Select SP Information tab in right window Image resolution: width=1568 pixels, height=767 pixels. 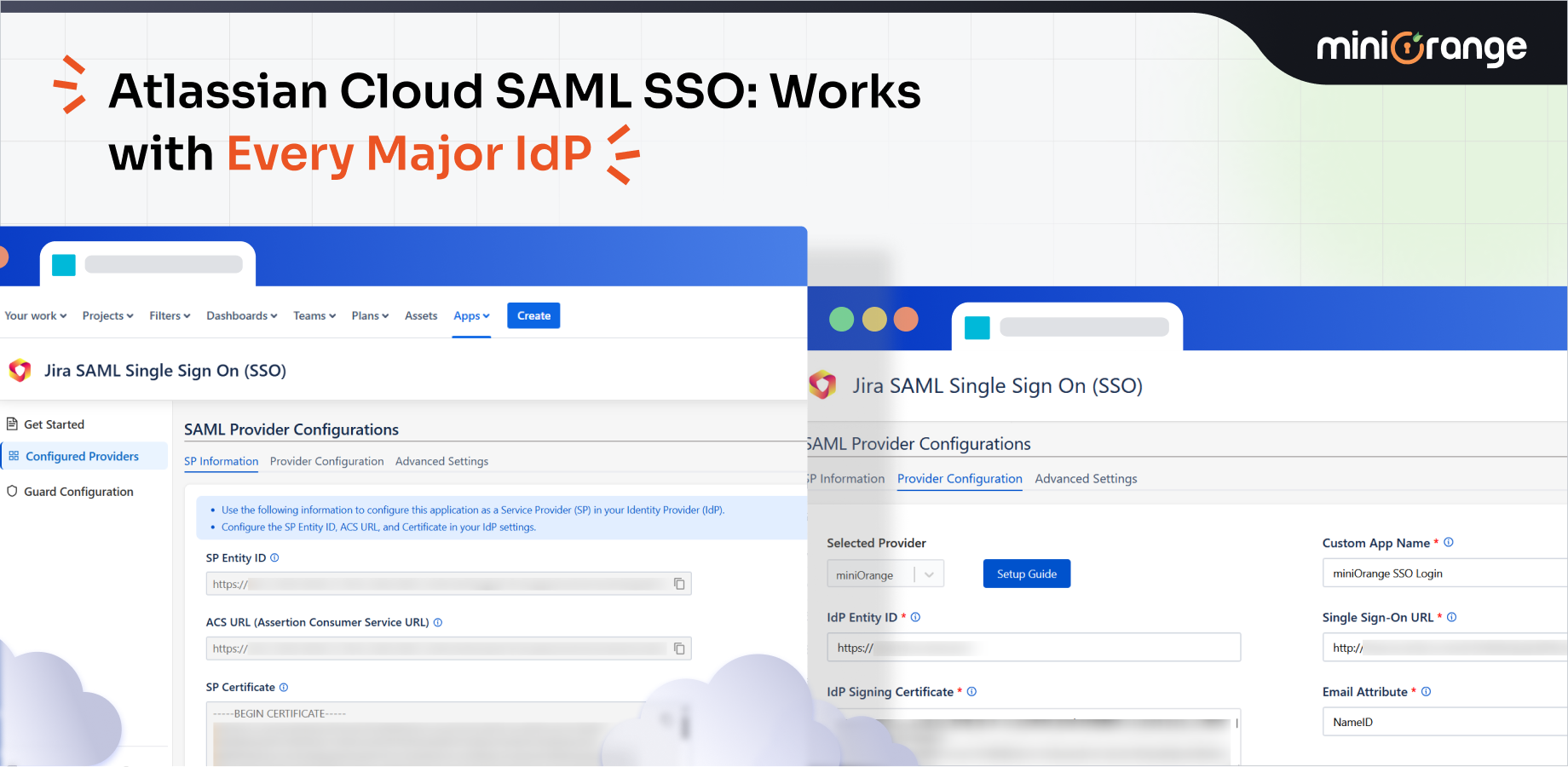[846, 479]
